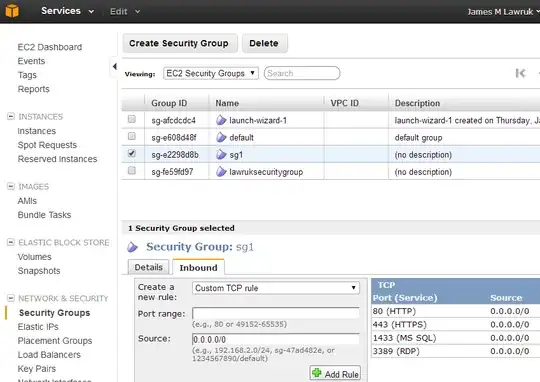Click the Delete button
This screenshot has height=382, width=540.
coord(264,43)
